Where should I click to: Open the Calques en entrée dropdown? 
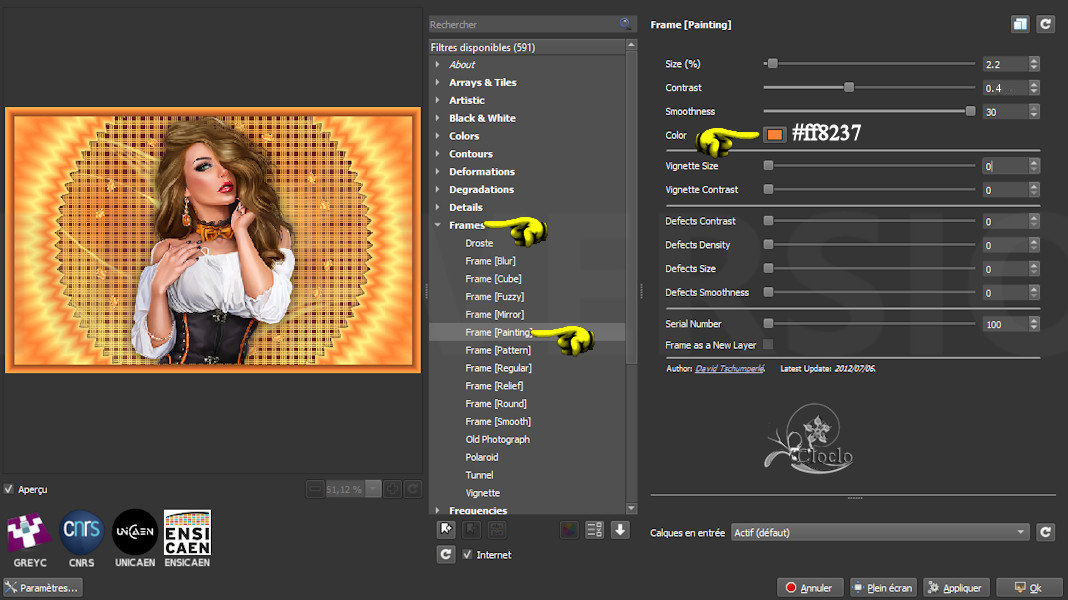(880, 533)
